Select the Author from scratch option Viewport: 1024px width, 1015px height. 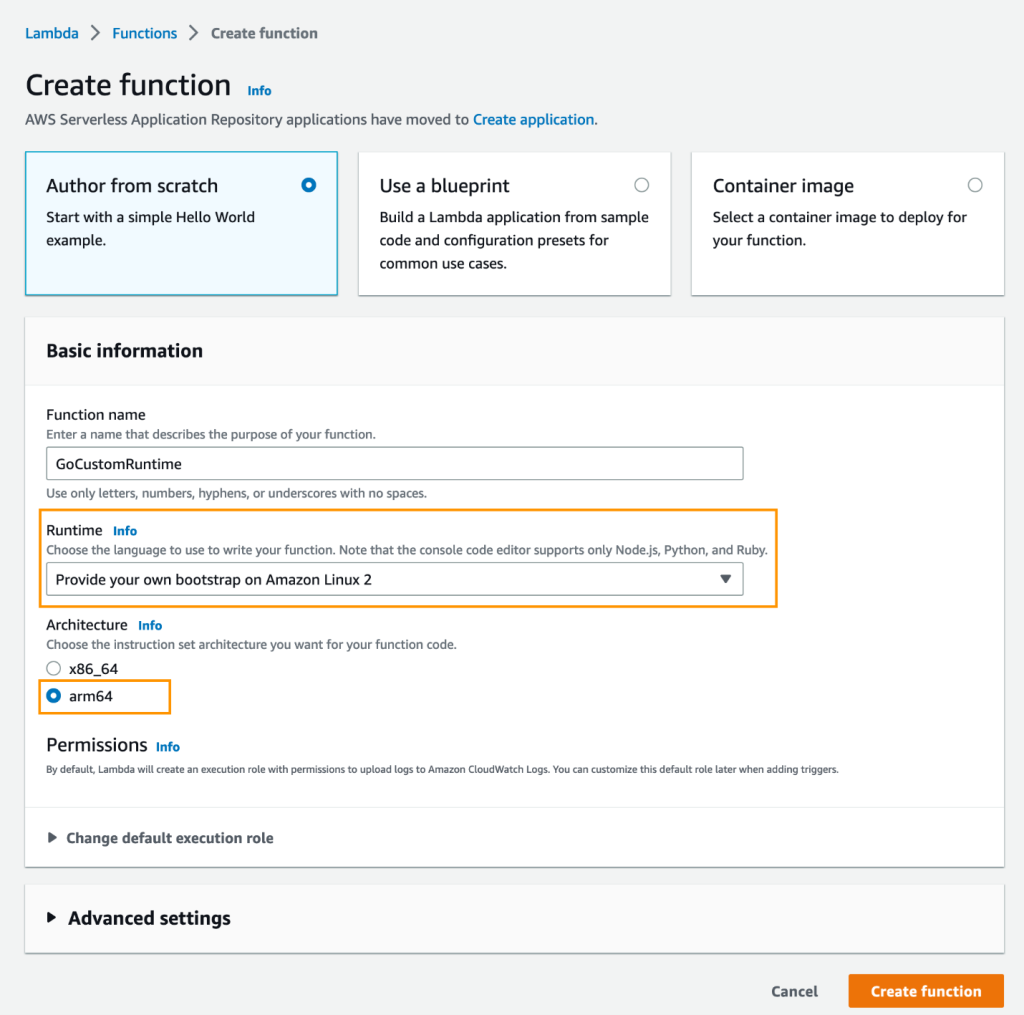pyautogui.click(x=308, y=185)
